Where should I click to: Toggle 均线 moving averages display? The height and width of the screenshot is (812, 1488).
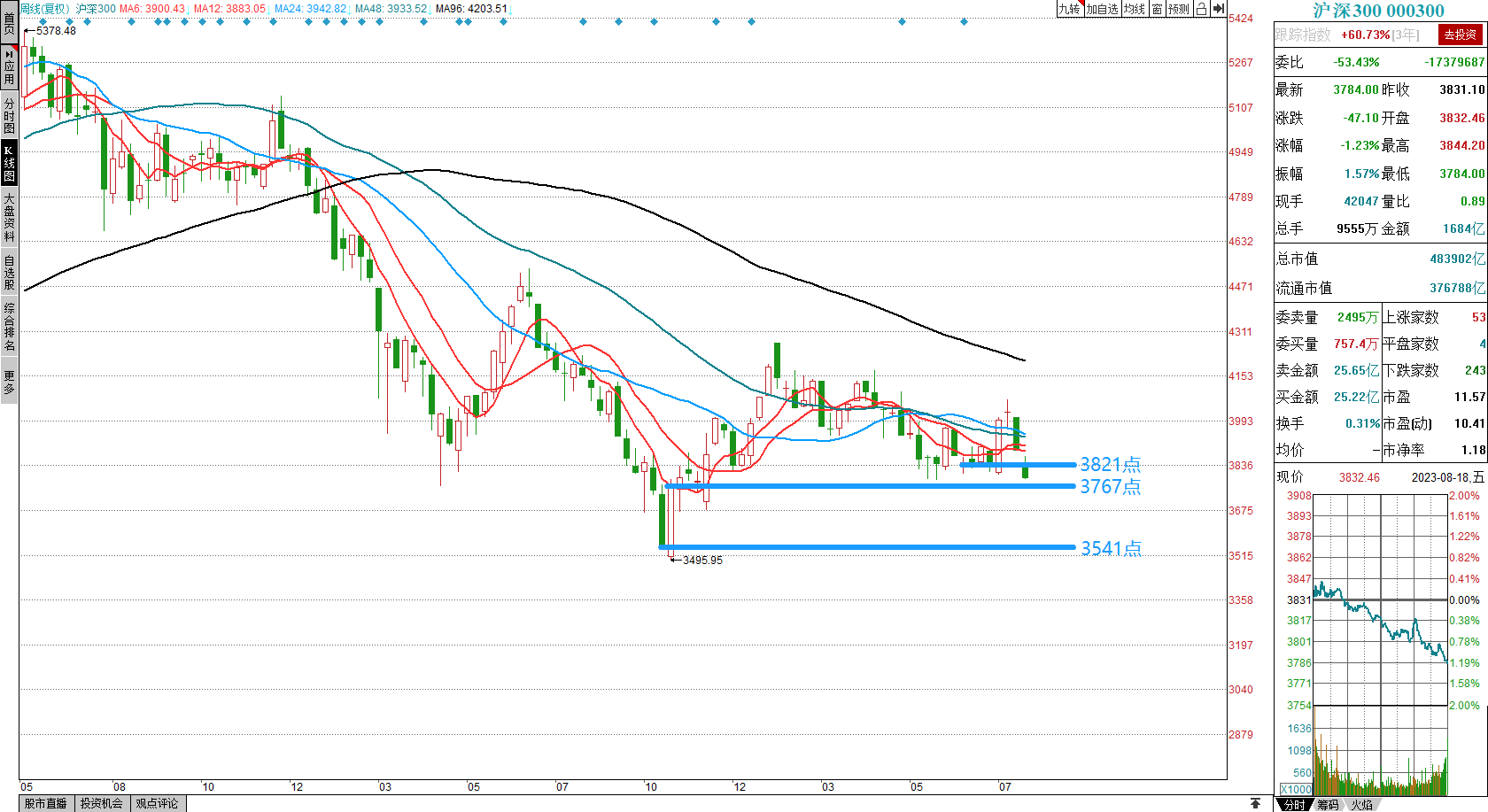click(x=1134, y=9)
